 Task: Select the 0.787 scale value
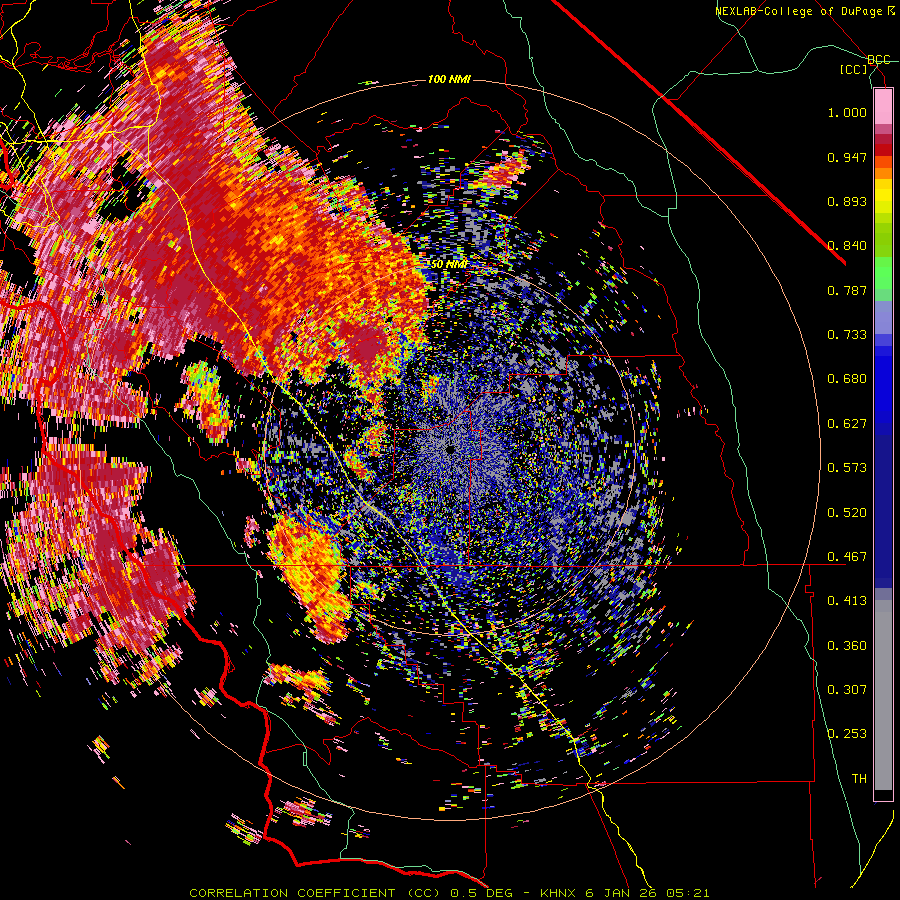pos(847,290)
